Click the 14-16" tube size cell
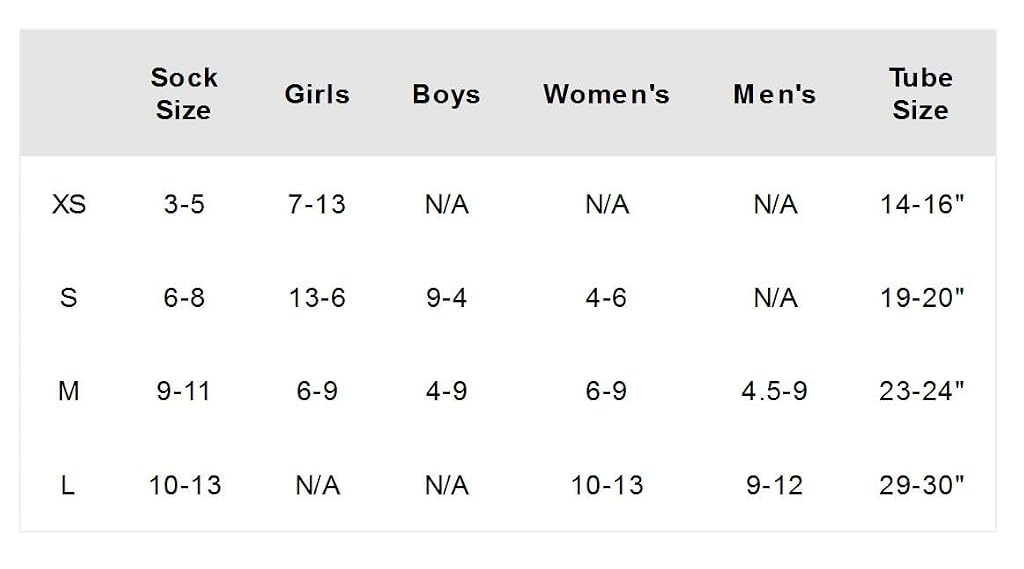 (x=921, y=204)
